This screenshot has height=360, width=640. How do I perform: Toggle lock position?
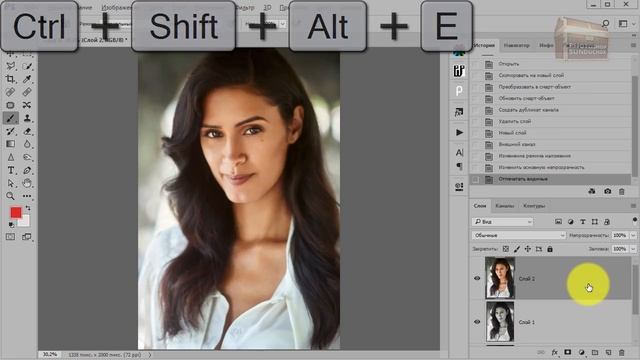click(x=528, y=249)
